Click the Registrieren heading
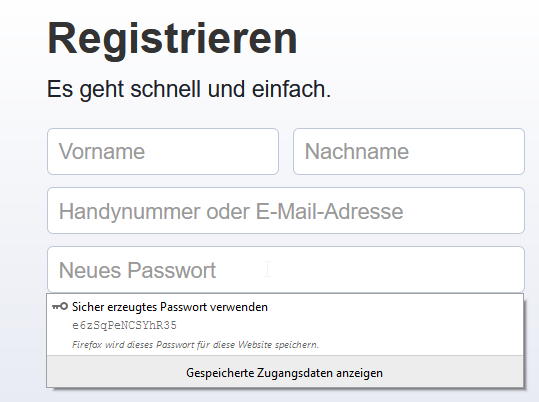Image resolution: width=539 pixels, height=402 pixels. click(x=172, y=39)
